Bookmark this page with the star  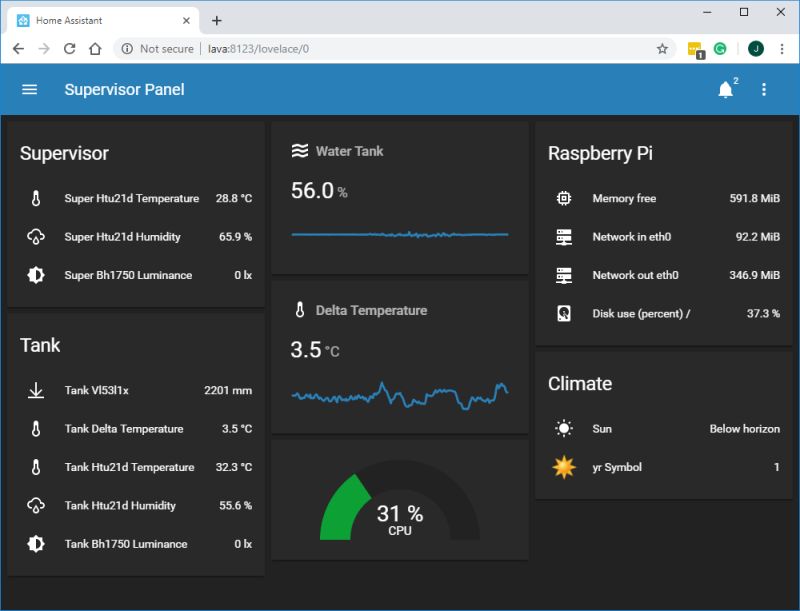pyautogui.click(x=662, y=49)
